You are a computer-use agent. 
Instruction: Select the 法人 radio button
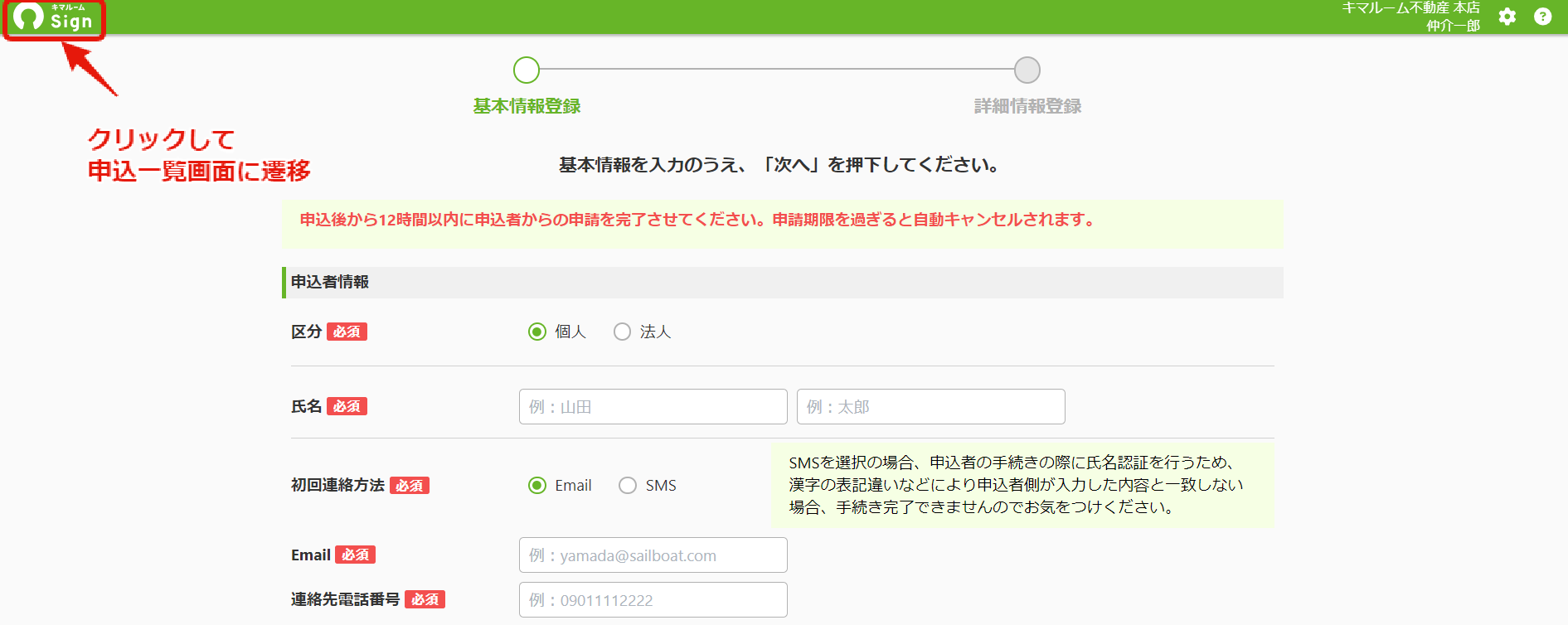pyautogui.click(x=622, y=332)
